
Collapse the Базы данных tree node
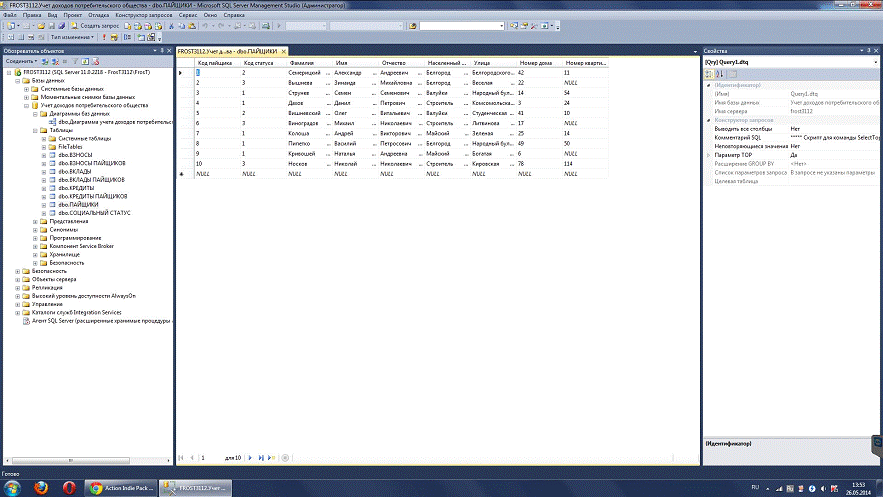click(17, 80)
